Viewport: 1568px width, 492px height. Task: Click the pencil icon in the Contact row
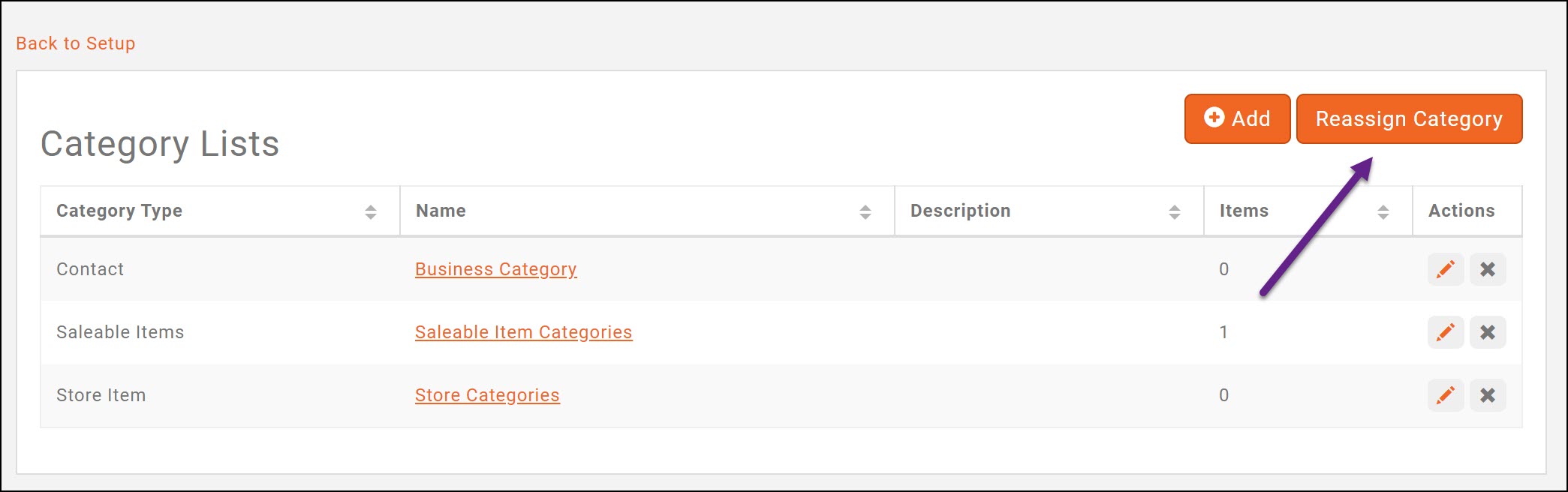1444,269
